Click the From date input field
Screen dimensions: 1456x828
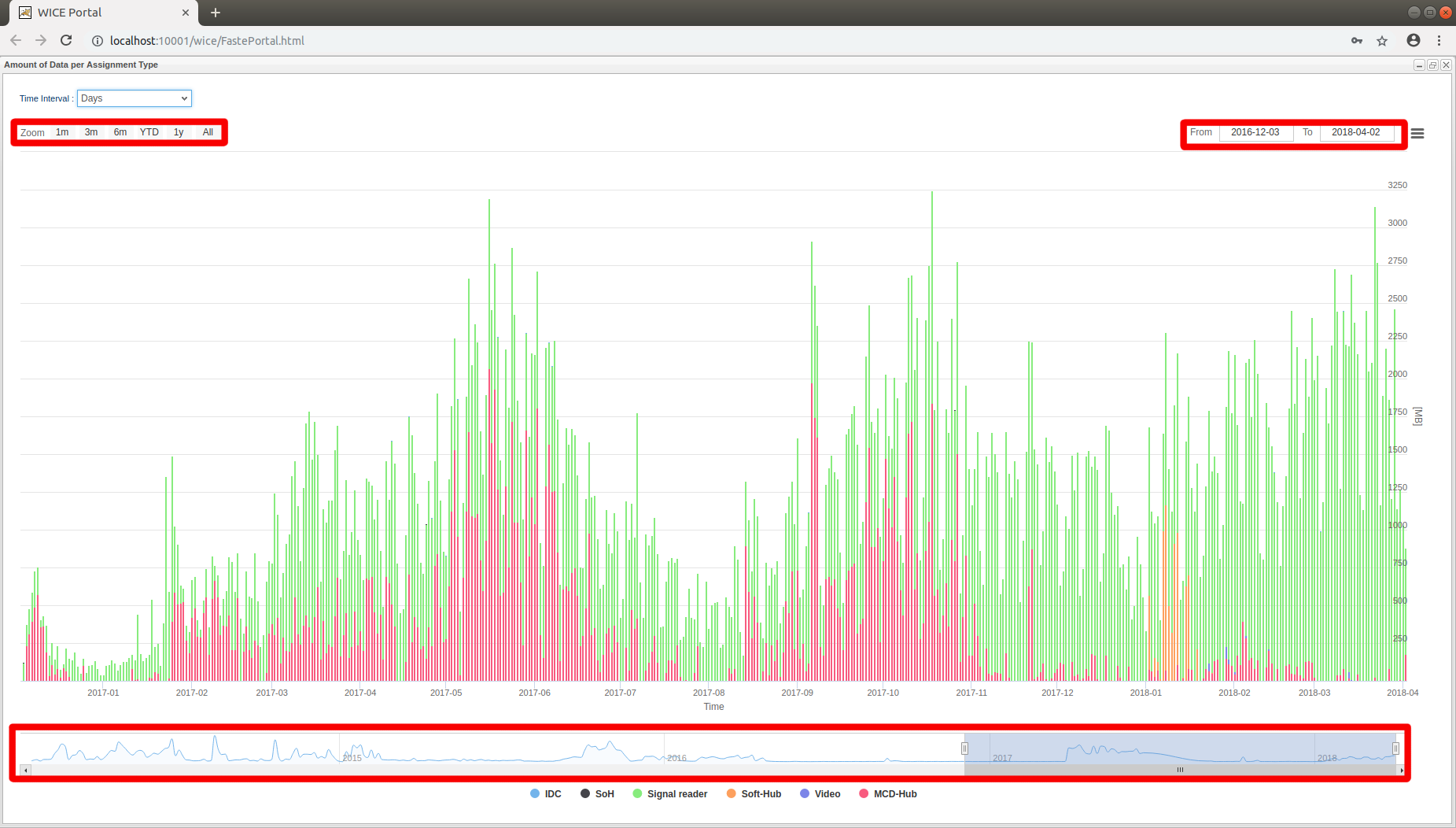click(x=1255, y=132)
